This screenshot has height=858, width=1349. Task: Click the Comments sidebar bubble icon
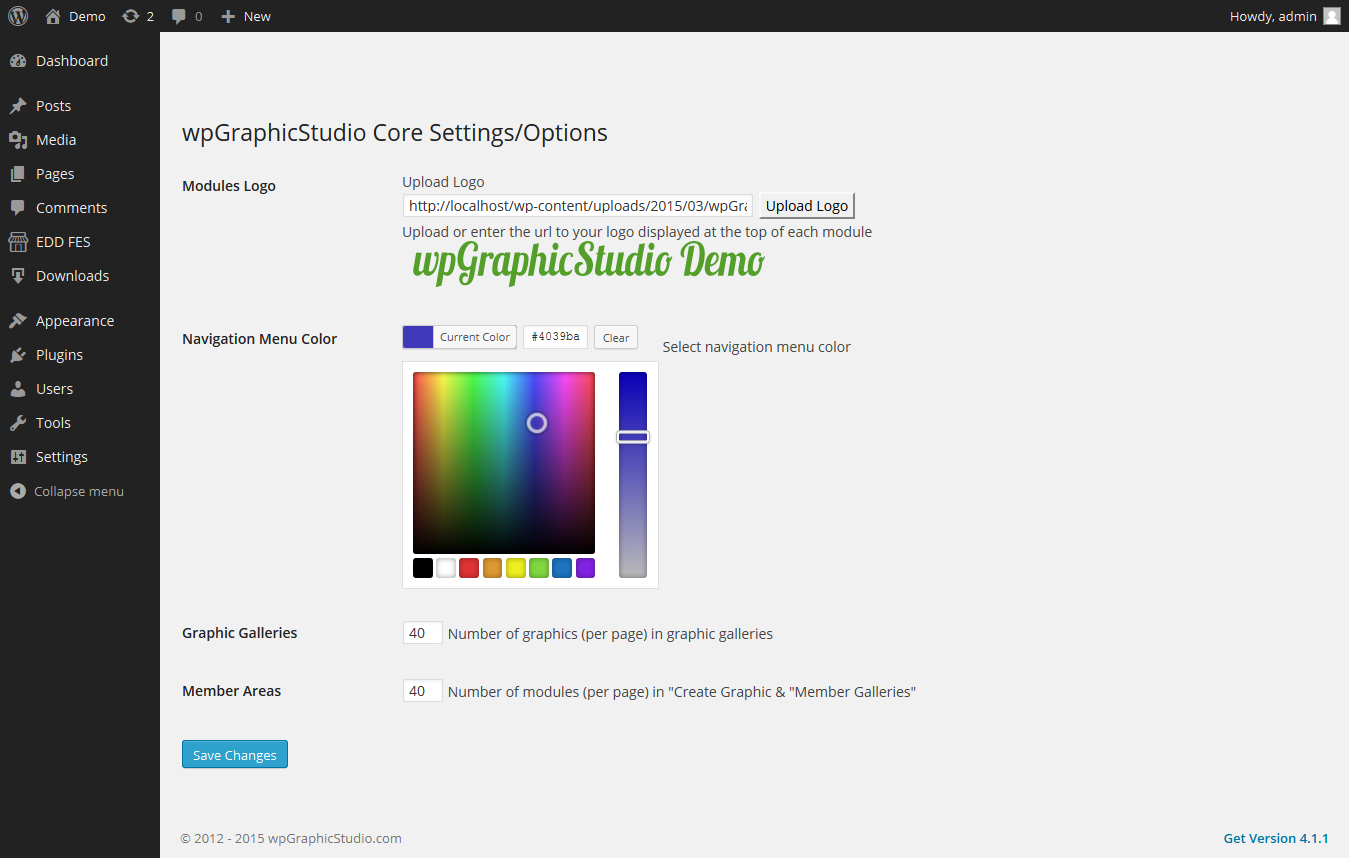pos(18,208)
